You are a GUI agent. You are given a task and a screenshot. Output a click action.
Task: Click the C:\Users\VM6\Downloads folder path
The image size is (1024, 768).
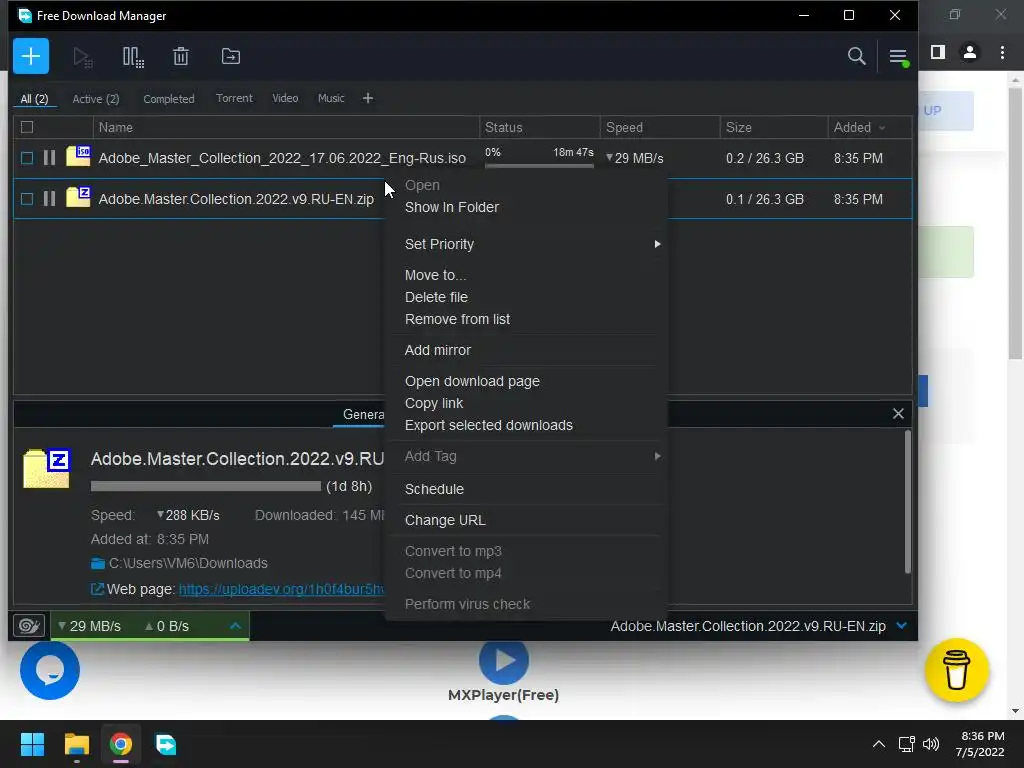coord(188,563)
